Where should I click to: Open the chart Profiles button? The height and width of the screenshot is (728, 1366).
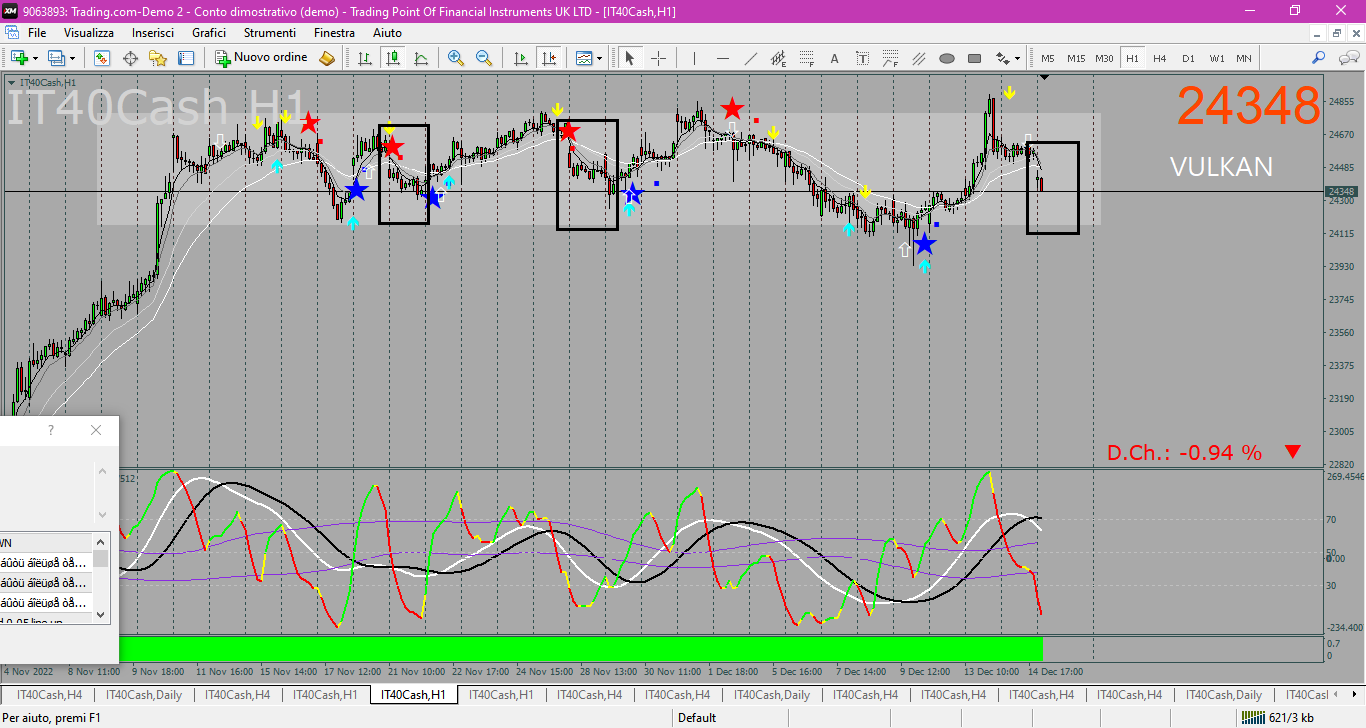coord(56,58)
